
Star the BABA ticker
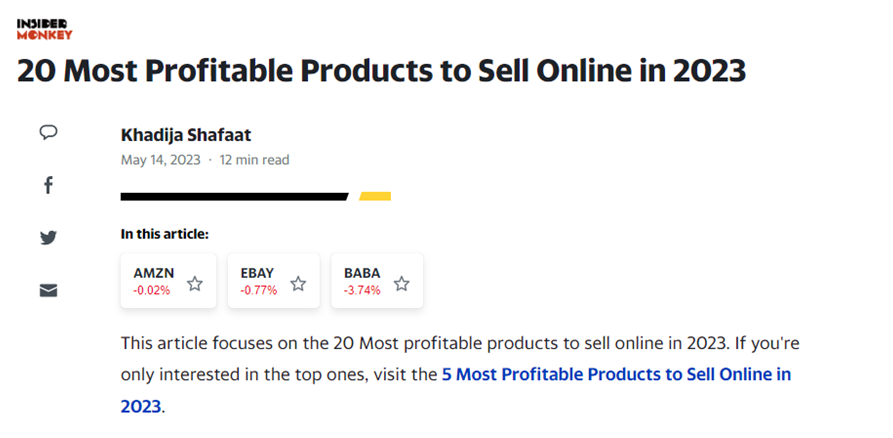click(401, 283)
